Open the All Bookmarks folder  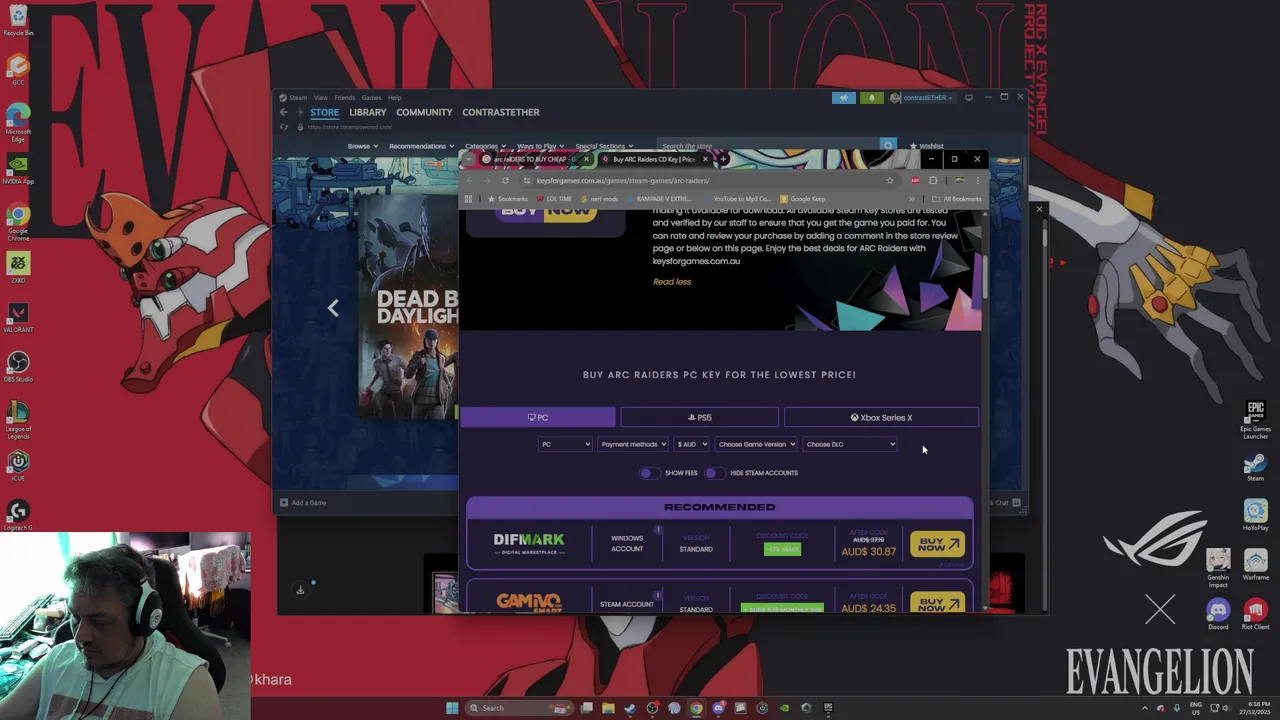(x=957, y=199)
